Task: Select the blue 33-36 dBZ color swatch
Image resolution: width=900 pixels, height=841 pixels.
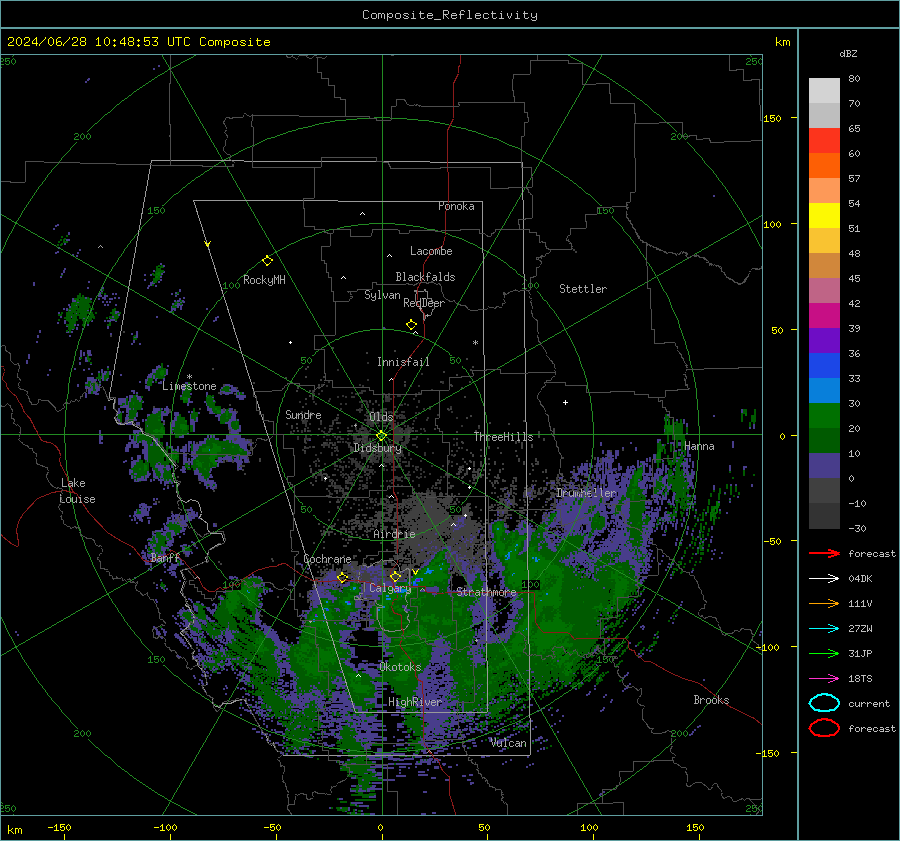Action: tap(824, 366)
